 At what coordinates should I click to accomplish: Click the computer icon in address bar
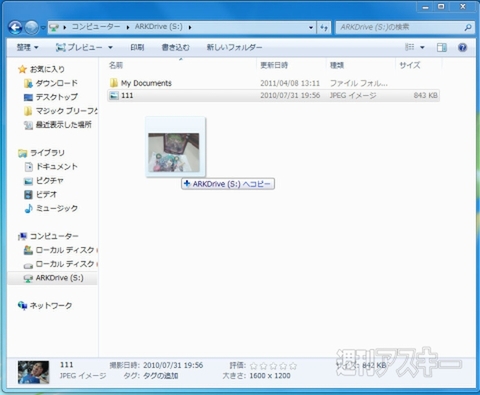click(x=54, y=27)
